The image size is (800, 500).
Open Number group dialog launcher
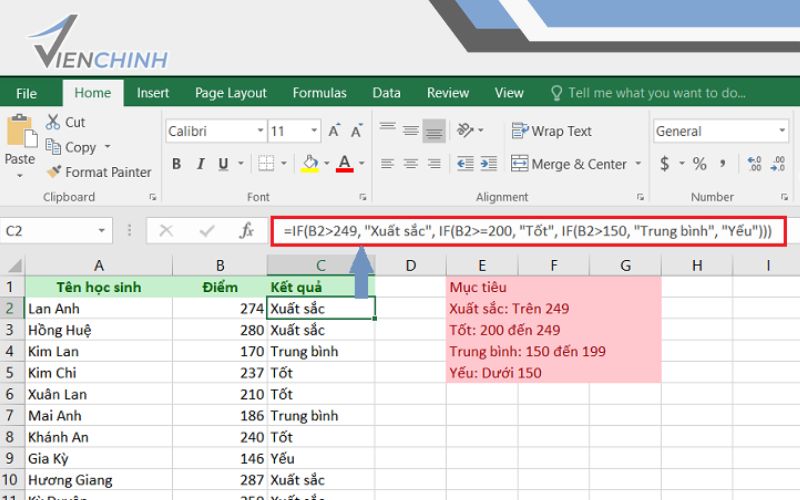[784, 197]
